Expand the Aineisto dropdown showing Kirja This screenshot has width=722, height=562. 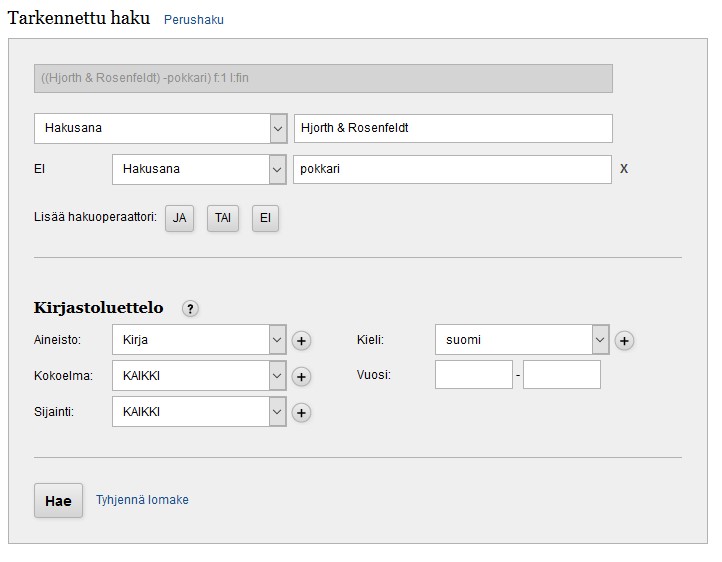pyautogui.click(x=199, y=340)
